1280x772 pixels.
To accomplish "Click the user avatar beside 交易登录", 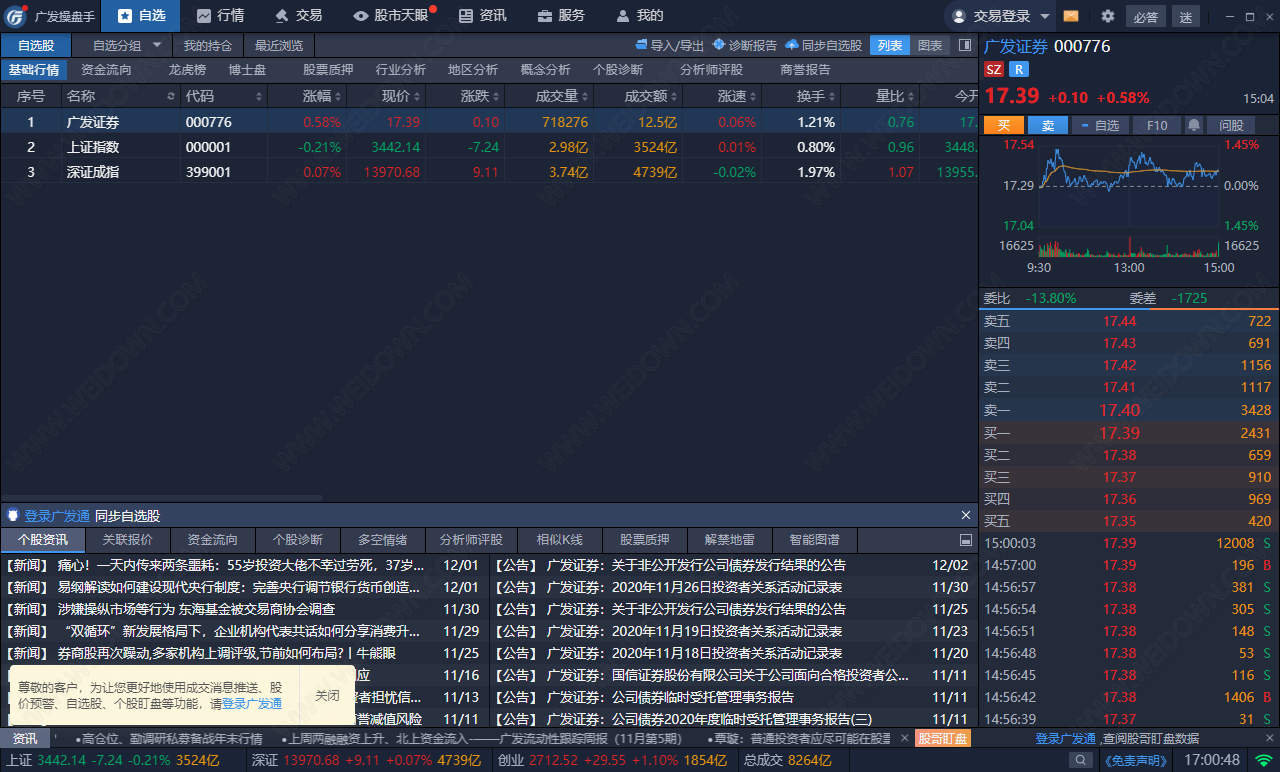I will click(x=959, y=16).
